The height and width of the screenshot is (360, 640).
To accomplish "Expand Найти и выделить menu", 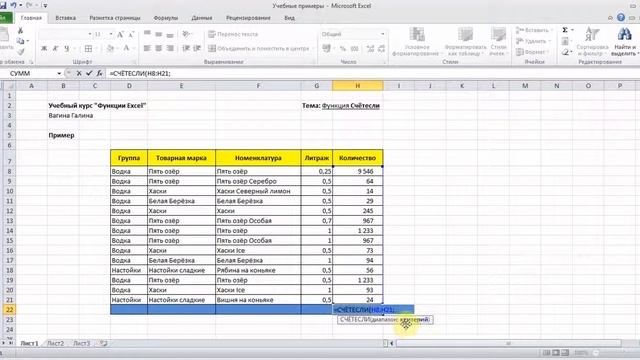I will click(x=625, y=41).
